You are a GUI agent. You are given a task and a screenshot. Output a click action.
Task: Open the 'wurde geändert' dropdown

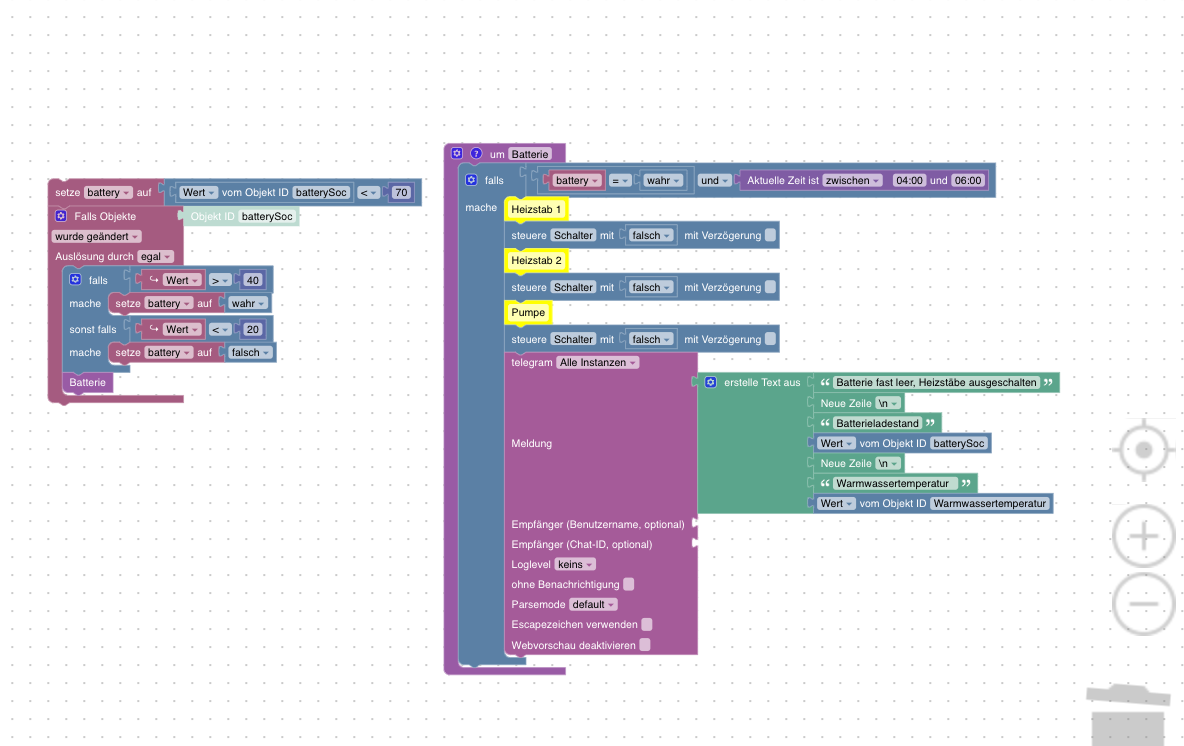tap(97, 236)
